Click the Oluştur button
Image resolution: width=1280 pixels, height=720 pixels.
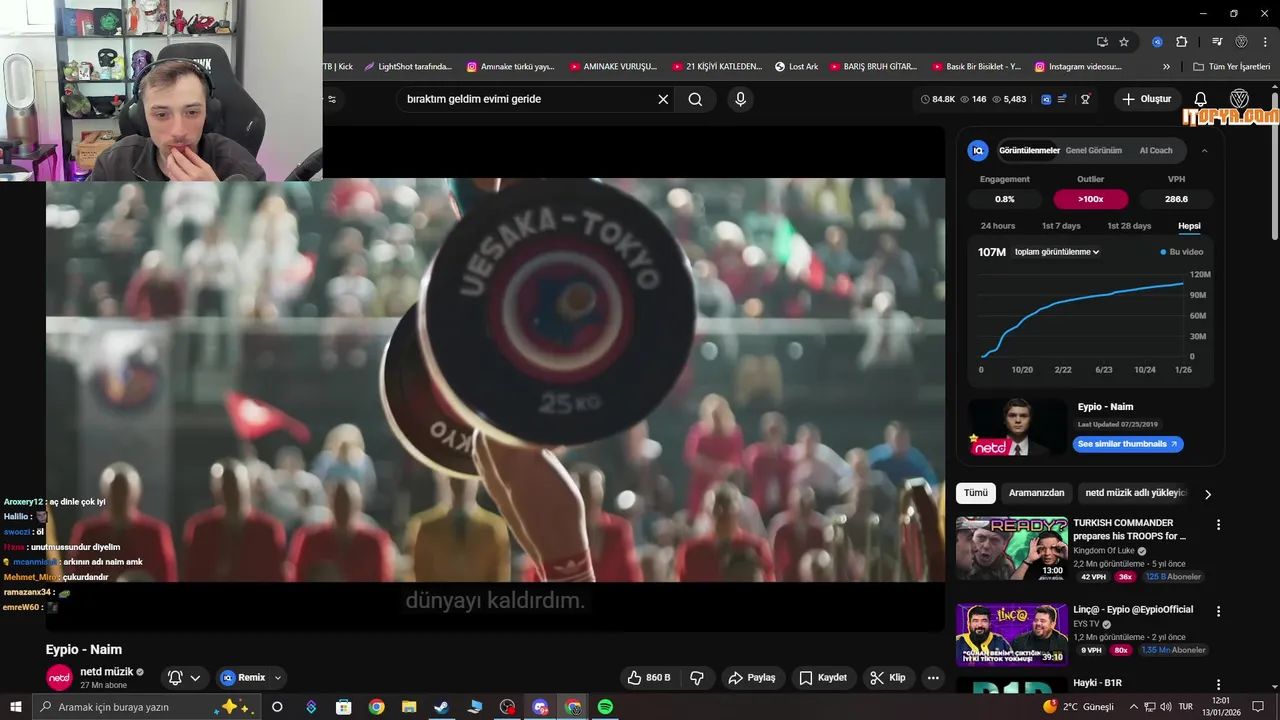click(1146, 99)
